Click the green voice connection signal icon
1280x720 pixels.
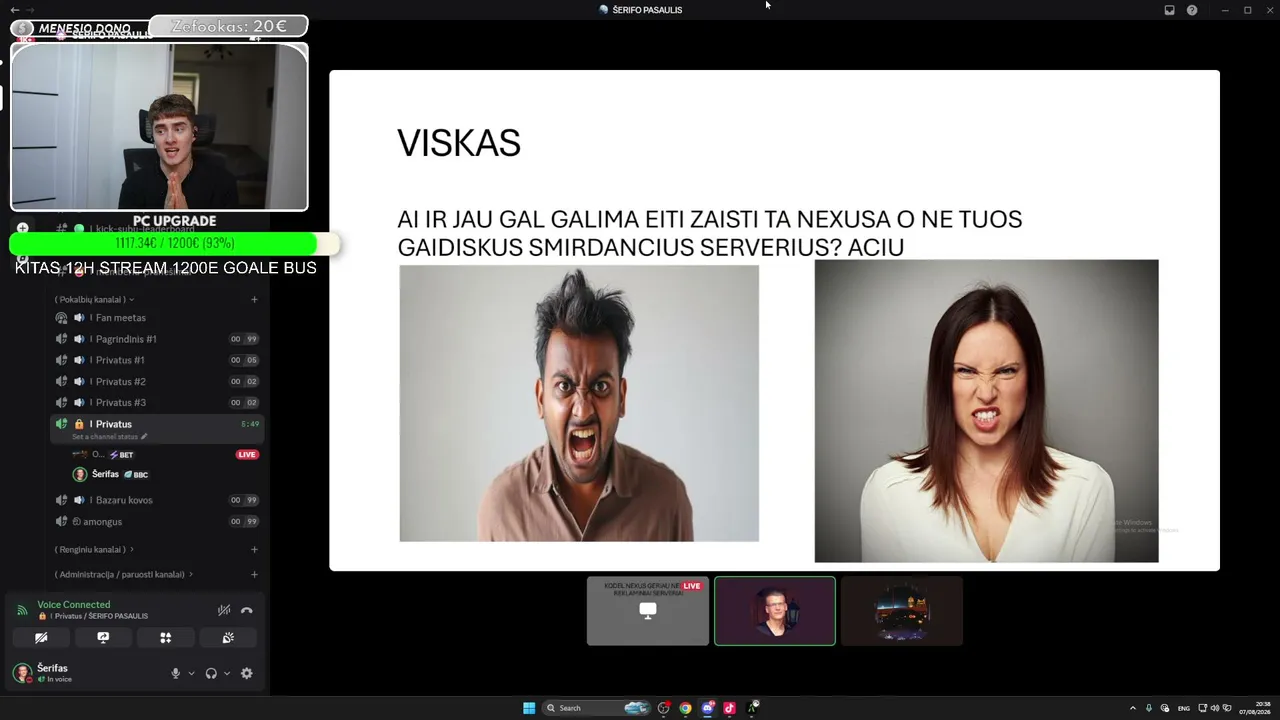[22, 610]
